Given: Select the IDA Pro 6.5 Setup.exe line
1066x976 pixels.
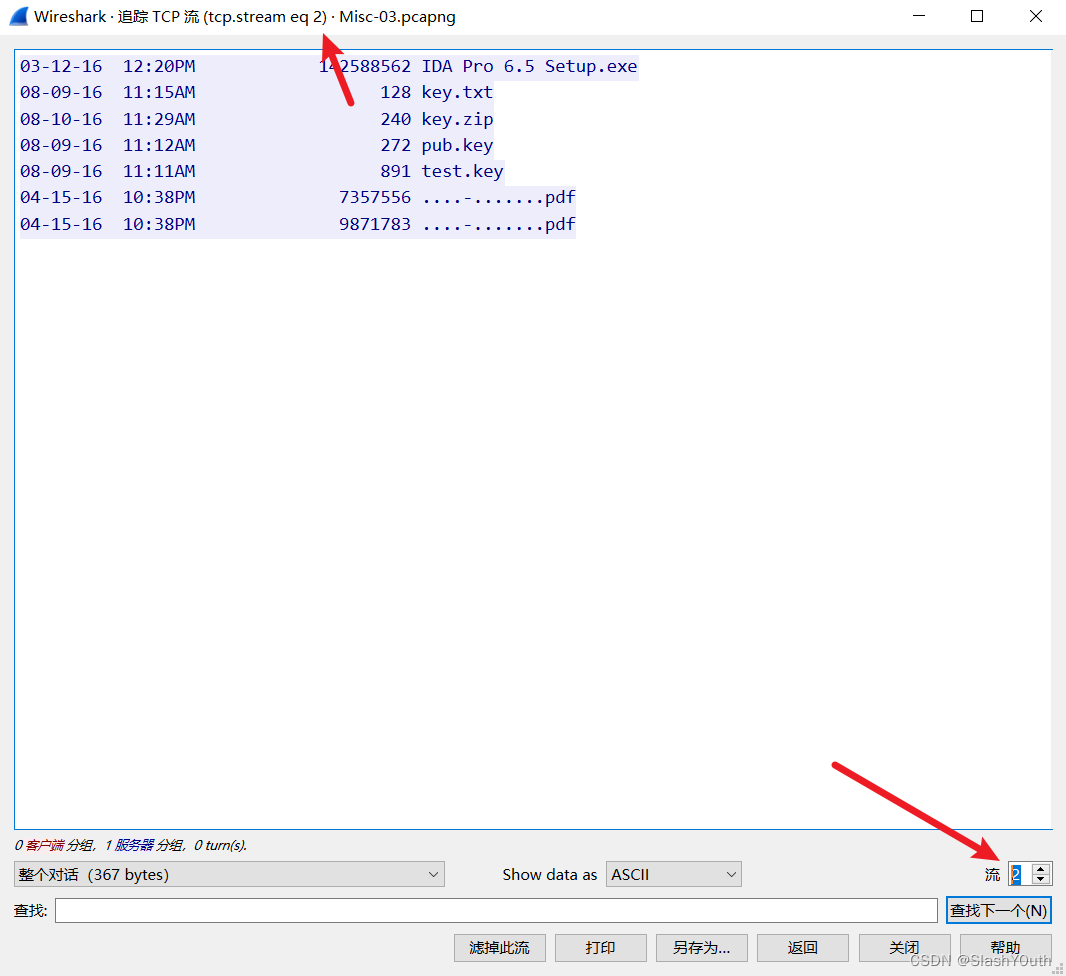Looking at the screenshot, I should [x=329, y=67].
